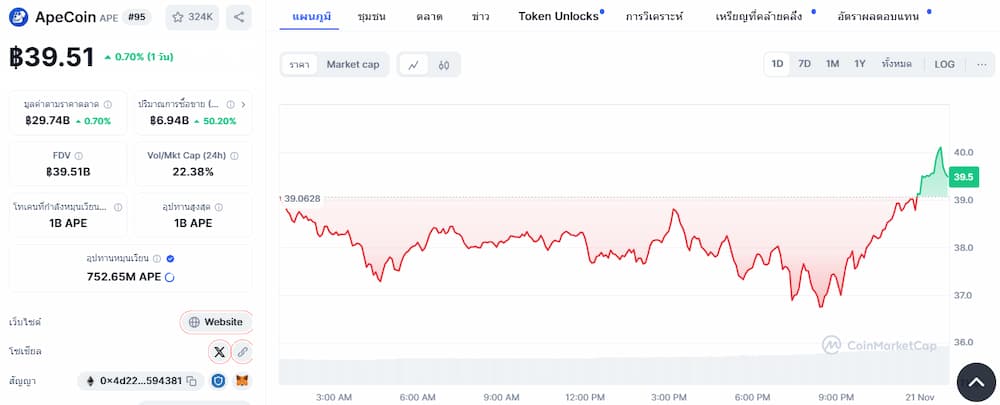Click the blue shield security icon

(219, 381)
